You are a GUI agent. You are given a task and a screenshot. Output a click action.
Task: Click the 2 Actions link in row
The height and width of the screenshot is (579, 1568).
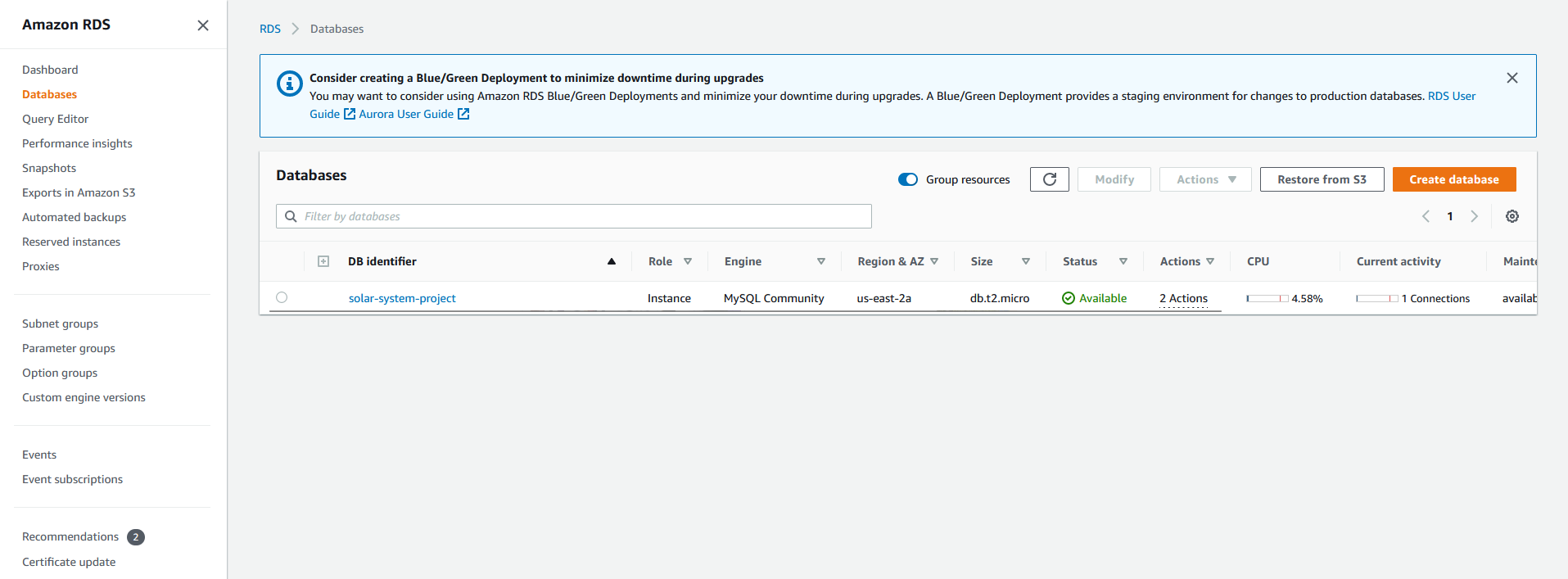(x=1183, y=298)
